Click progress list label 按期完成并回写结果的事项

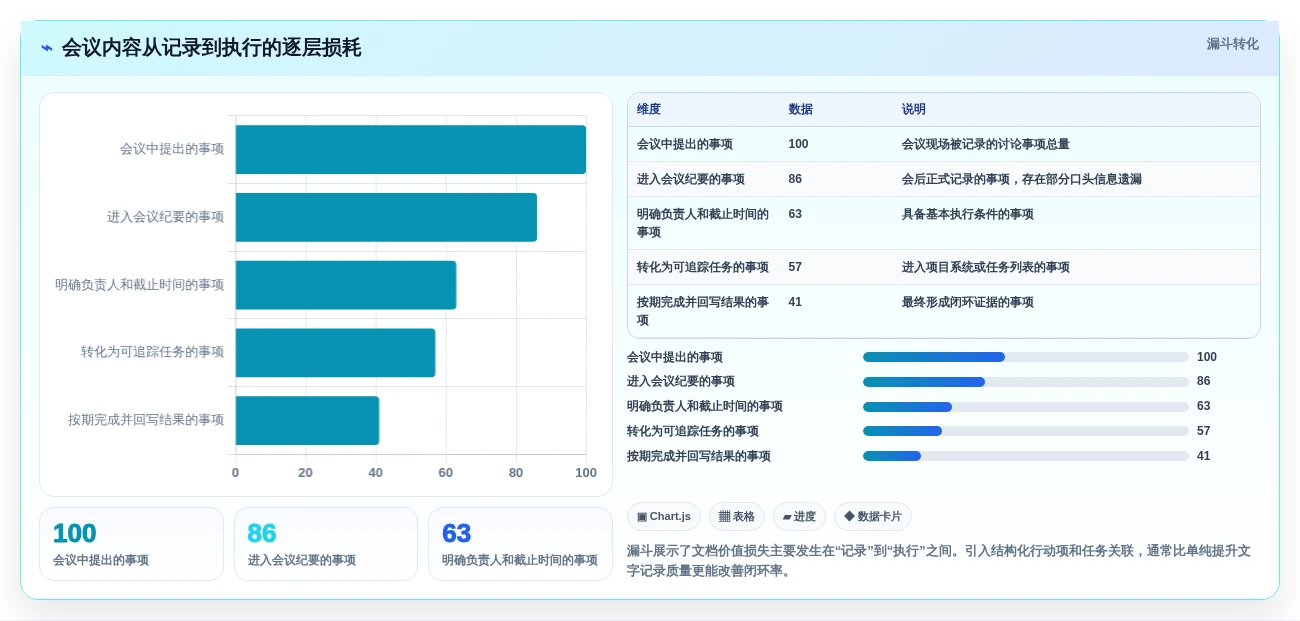coord(699,456)
